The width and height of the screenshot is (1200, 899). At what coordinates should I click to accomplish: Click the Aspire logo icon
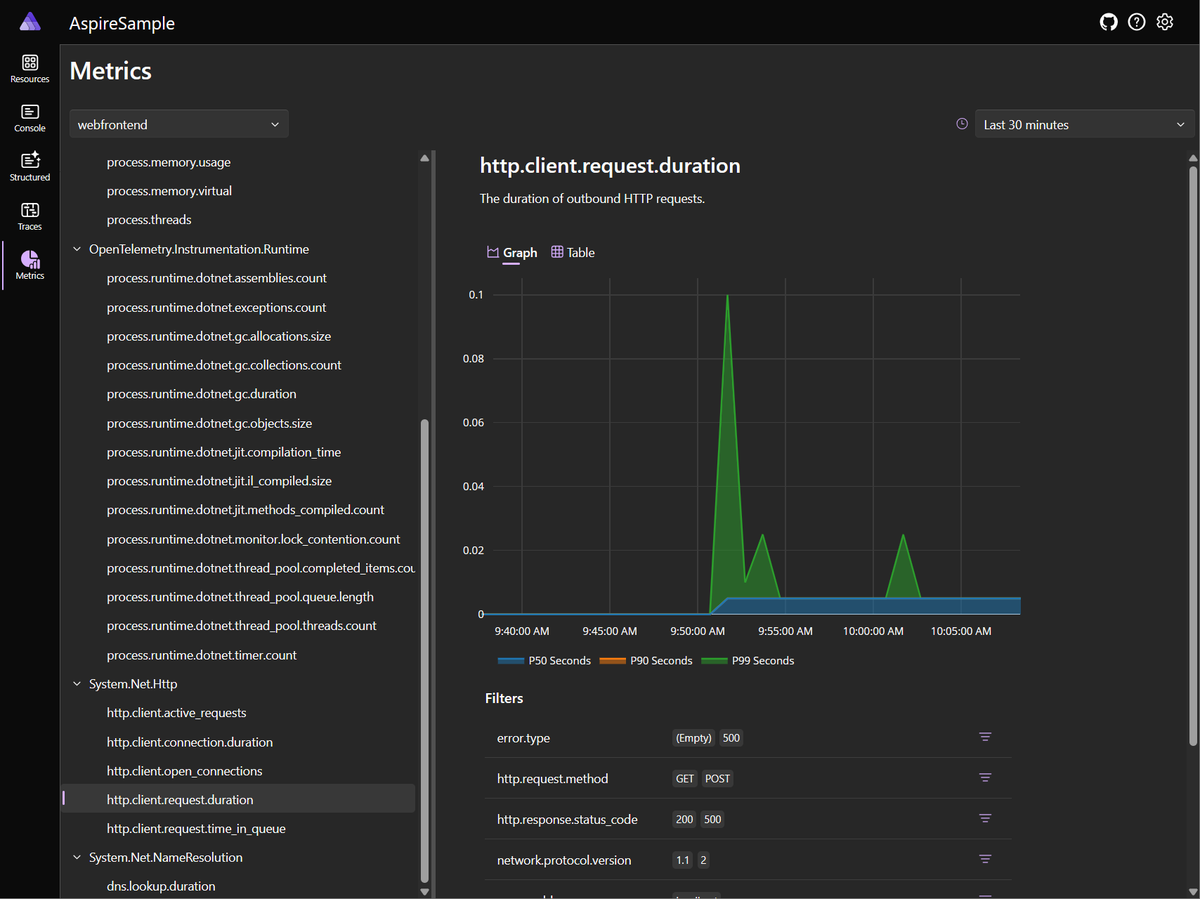[30, 22]
